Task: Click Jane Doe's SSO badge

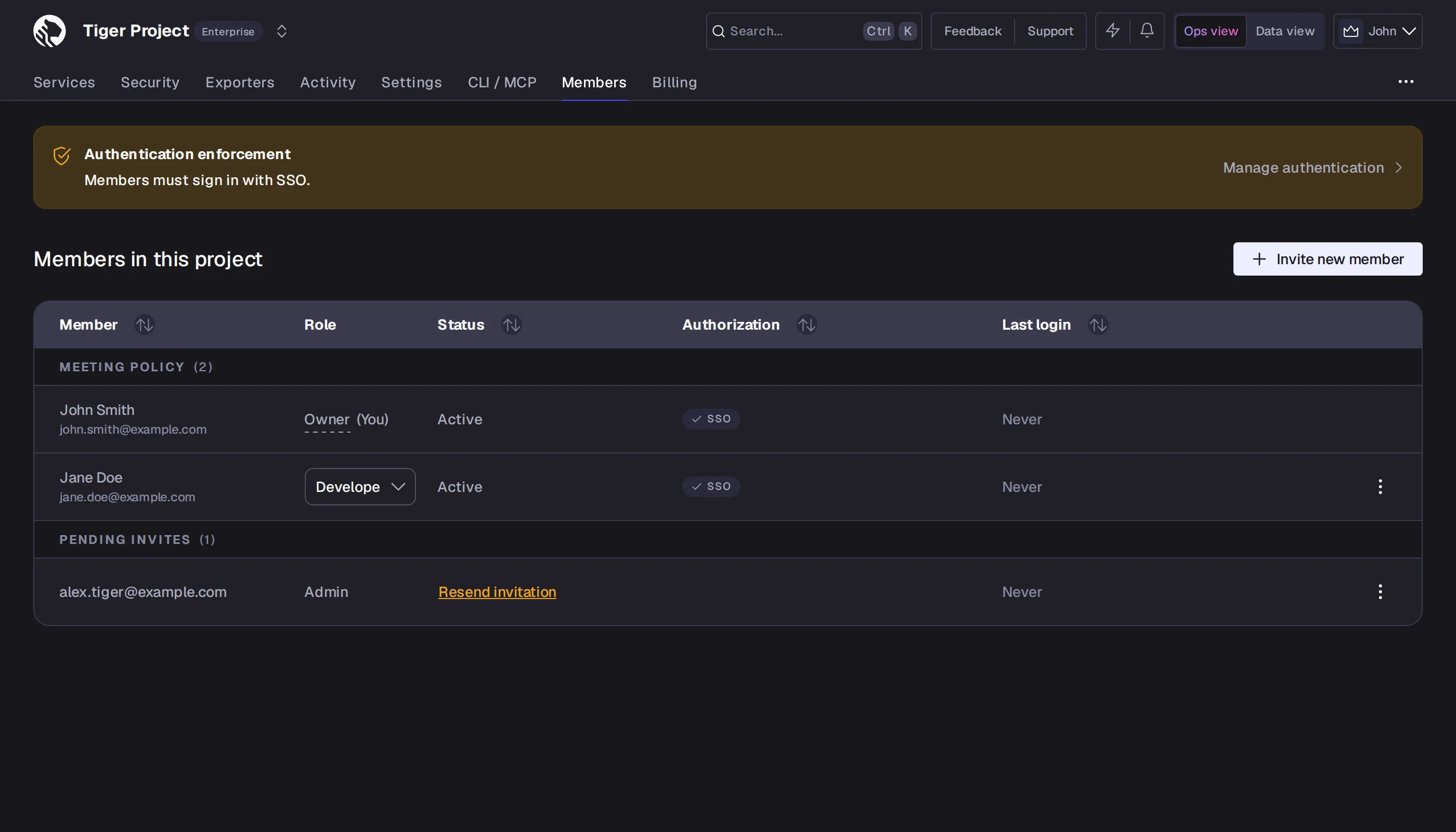Action: (711, 486)
